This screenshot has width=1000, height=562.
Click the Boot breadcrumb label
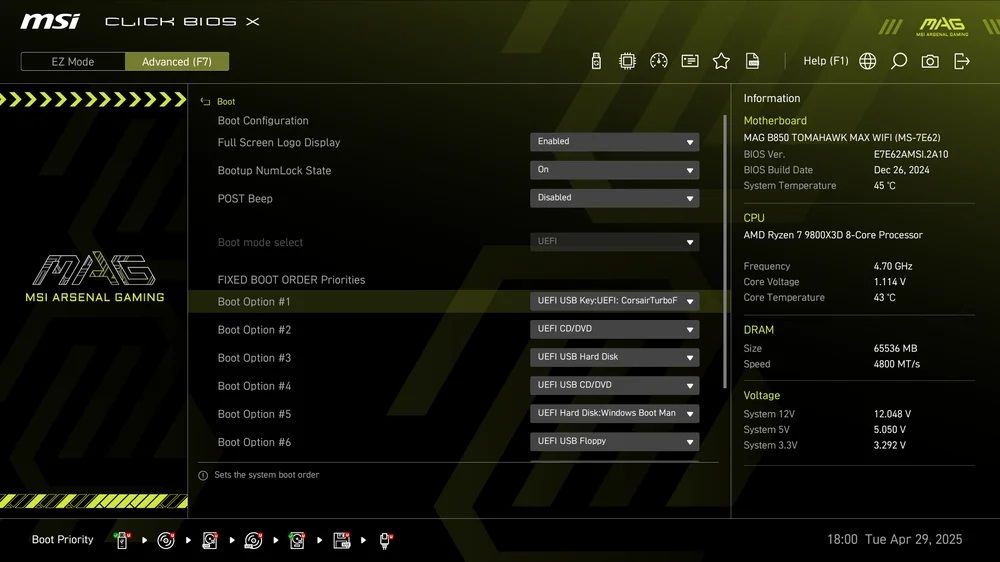(x=226, y=101)
